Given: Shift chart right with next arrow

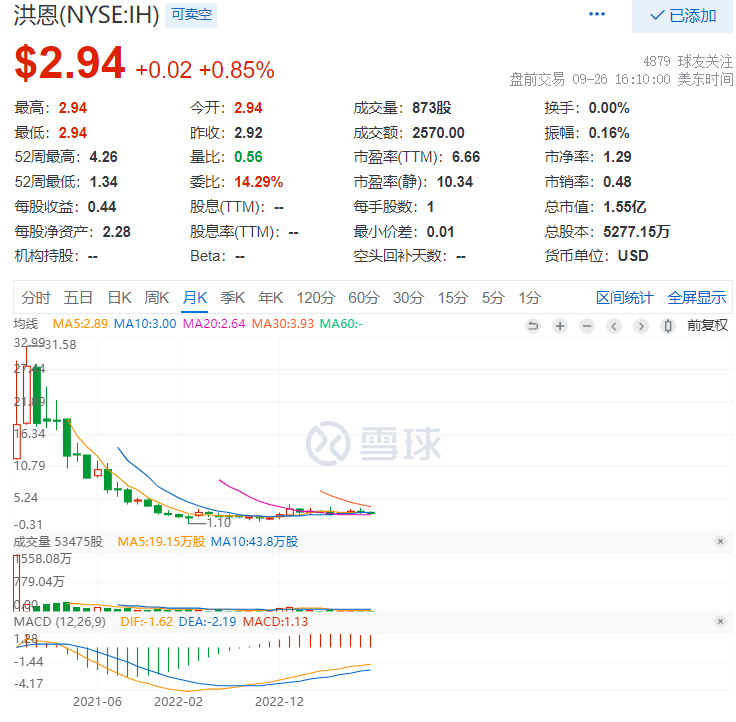Looking at the screenshot, I should click(x=641, y=325).
